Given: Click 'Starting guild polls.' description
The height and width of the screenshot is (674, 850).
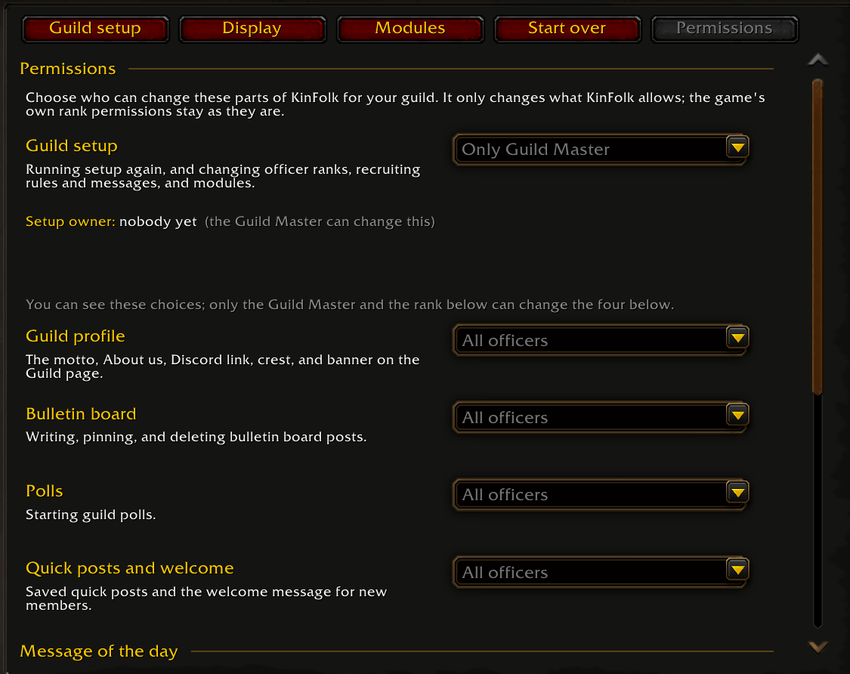Looking at the screenshot, I should (x=91, y=515).
